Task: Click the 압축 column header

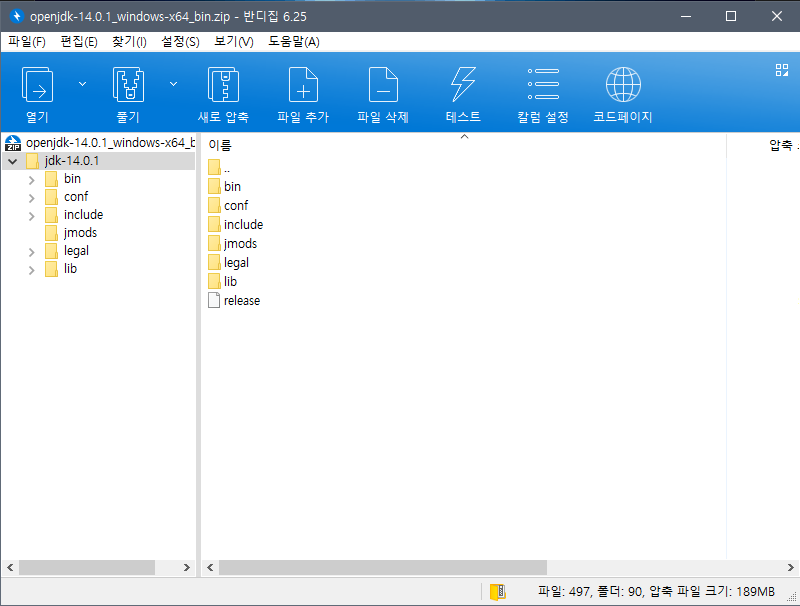Action: pos(781,145)
